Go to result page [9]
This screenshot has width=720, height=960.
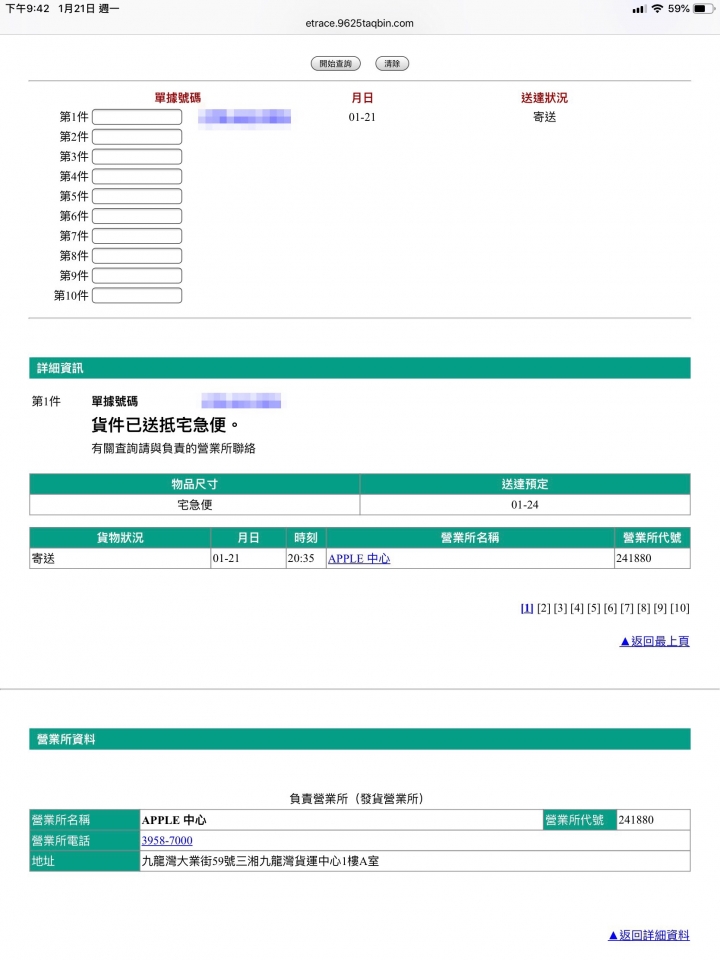[660, 608]
